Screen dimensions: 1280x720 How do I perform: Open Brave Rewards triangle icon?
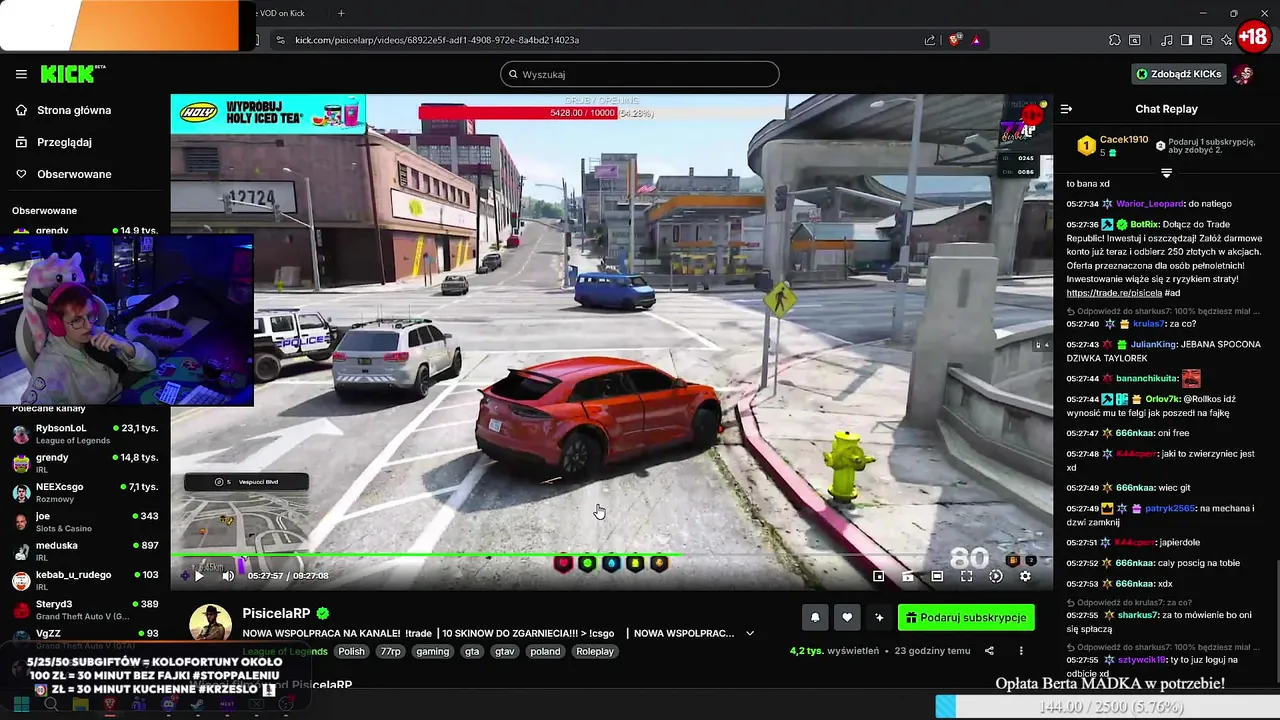pos(976,40)
